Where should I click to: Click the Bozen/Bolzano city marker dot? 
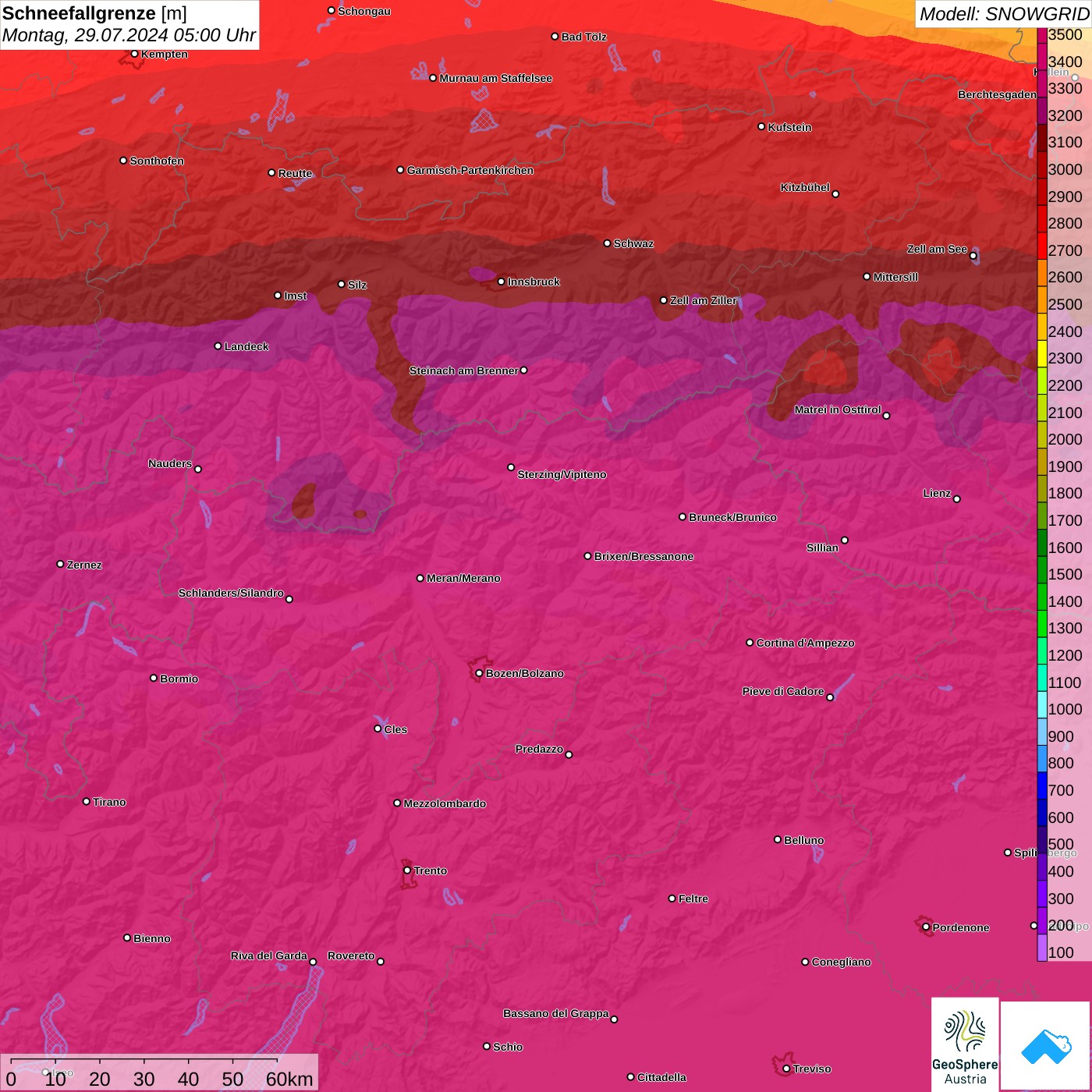(x=479, y=673)
